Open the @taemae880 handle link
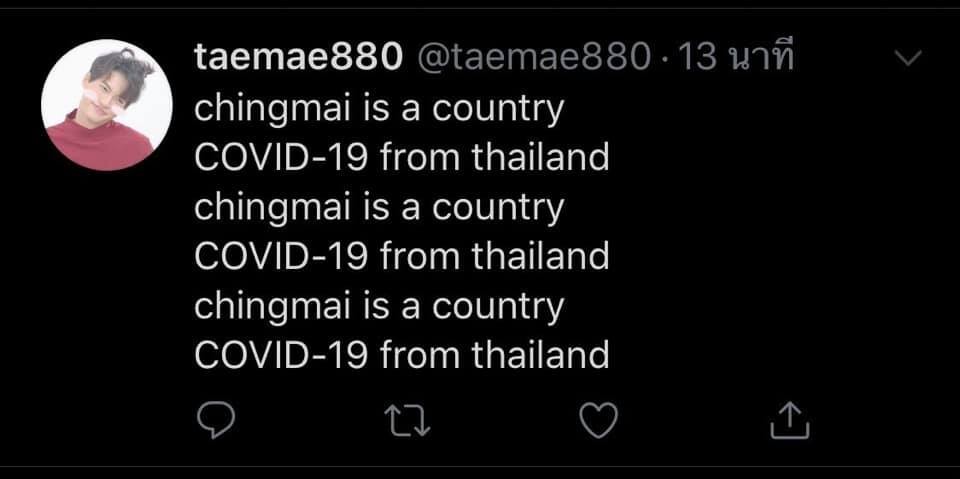Image resolution: width=960 pixels, height=479 pixels. [532, 60]
